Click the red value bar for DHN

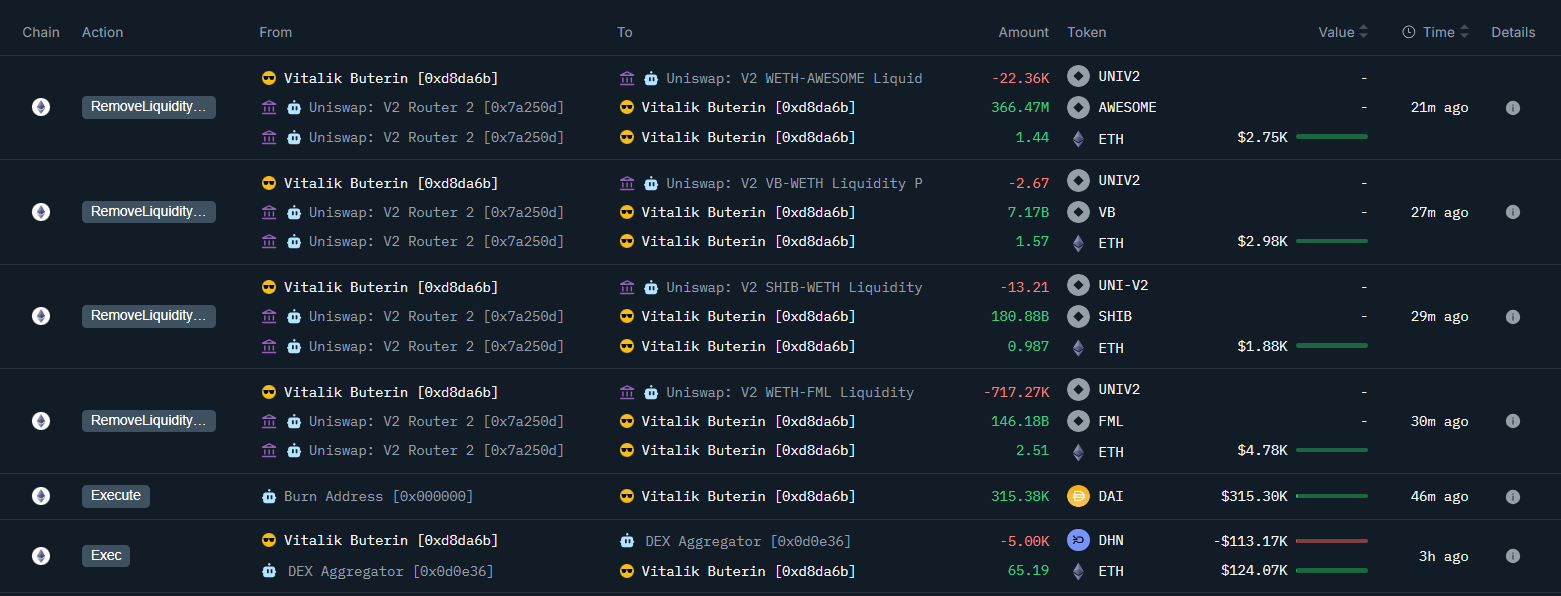click(x=1331, y=541)
